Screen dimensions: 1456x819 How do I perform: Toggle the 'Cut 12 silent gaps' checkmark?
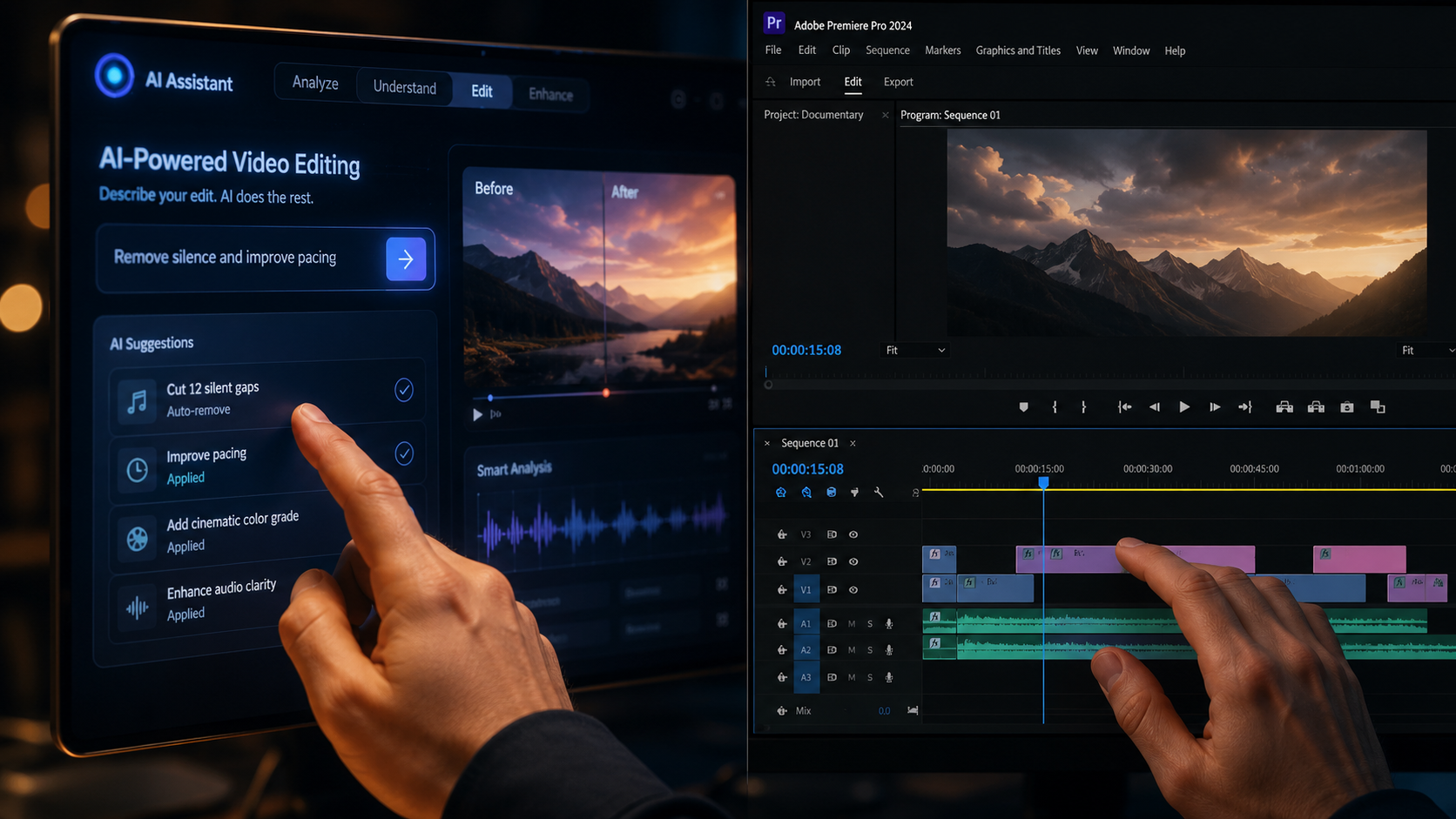pyautogui.click(x=404, y=390)
